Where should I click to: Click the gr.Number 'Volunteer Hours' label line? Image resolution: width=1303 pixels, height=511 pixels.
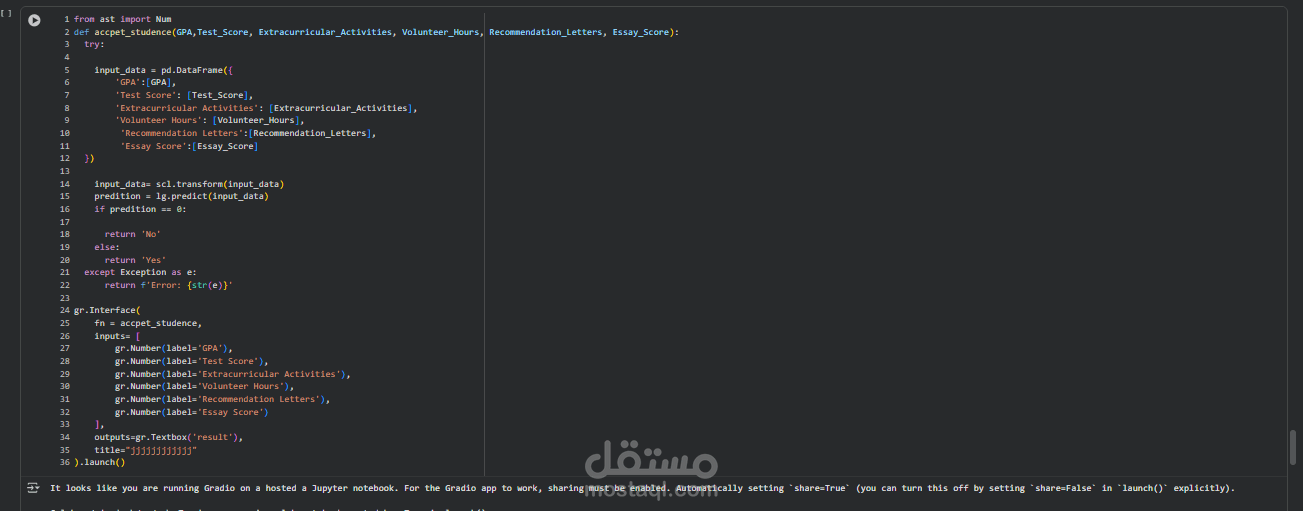(202, 386)
